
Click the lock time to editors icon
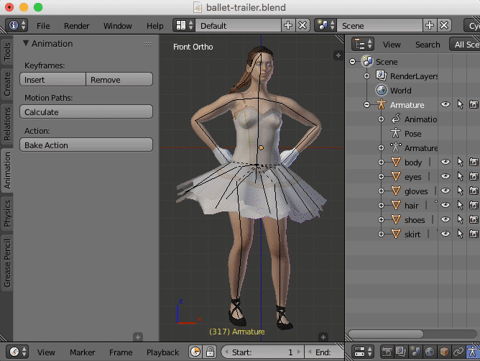click(210, 352)
